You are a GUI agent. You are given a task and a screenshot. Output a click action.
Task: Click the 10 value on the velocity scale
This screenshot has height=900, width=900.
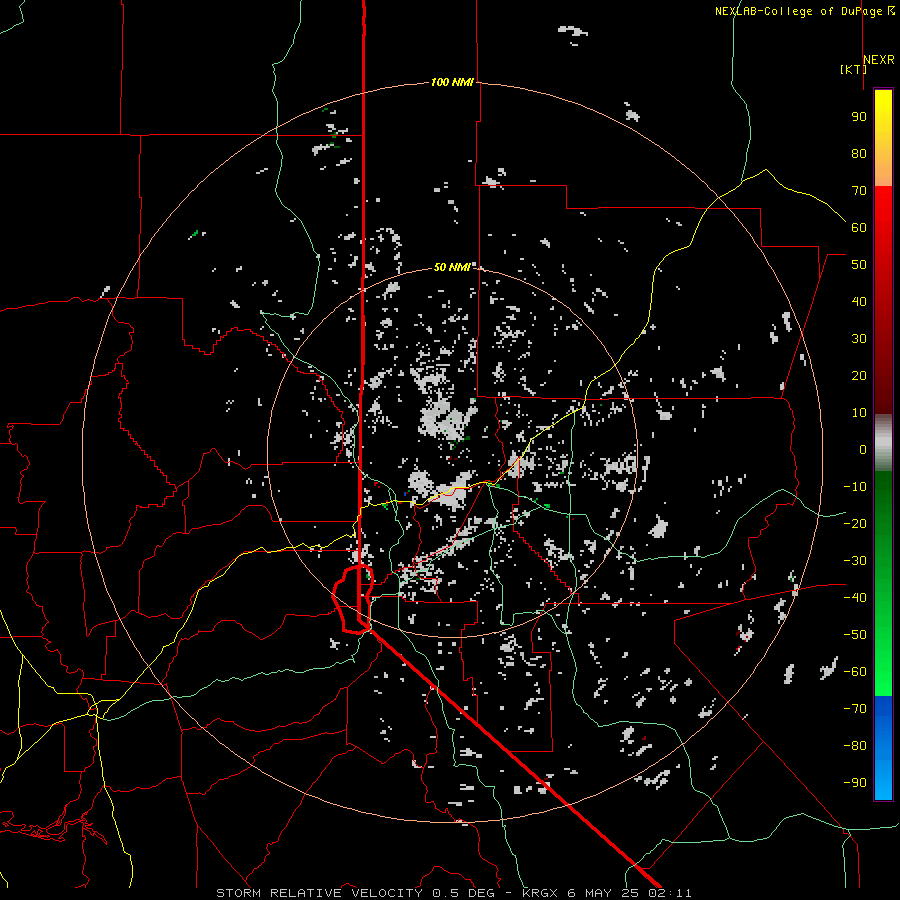(859, 413)
